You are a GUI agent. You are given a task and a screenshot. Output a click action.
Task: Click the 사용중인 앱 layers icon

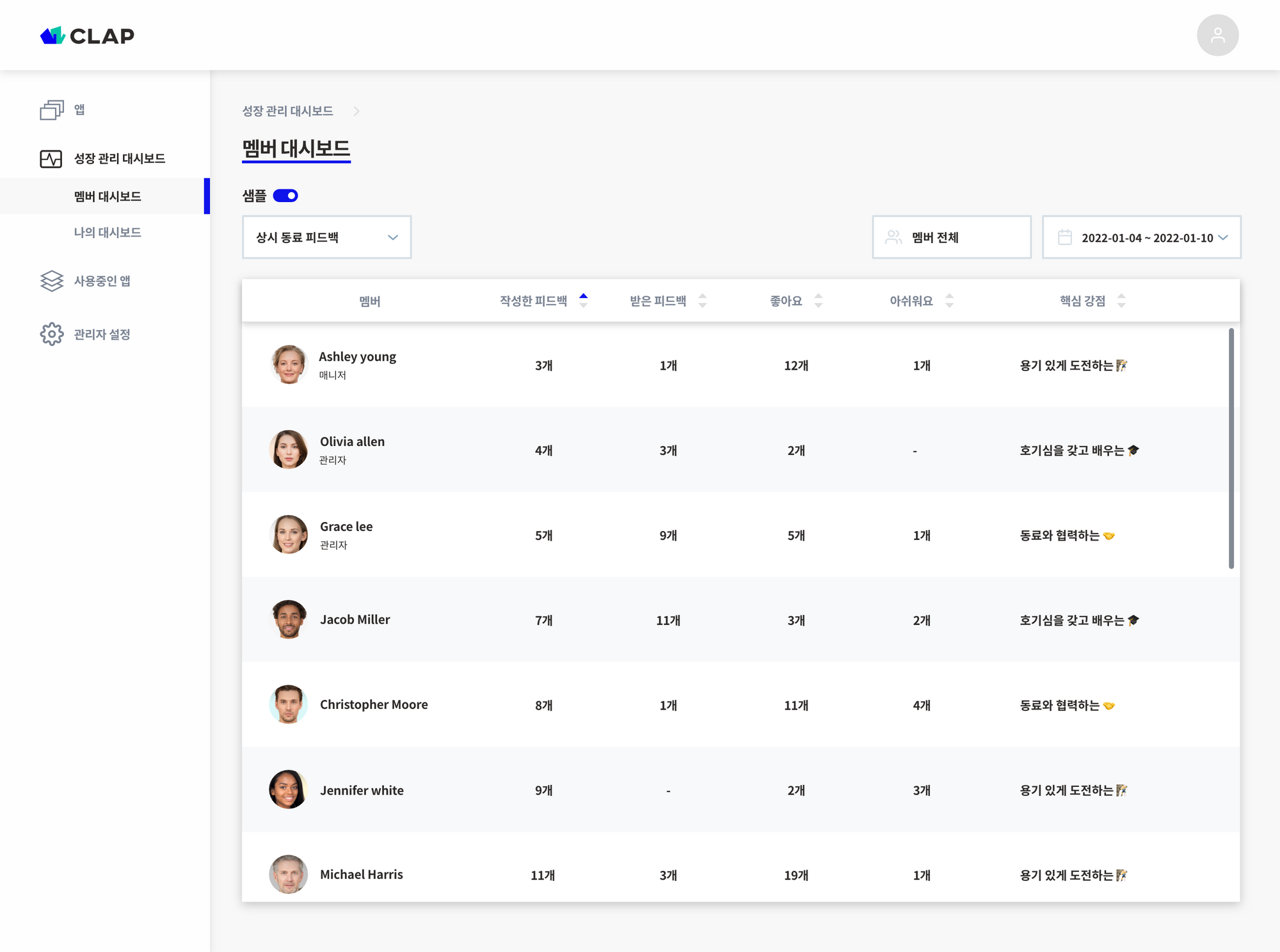(52, 281)
